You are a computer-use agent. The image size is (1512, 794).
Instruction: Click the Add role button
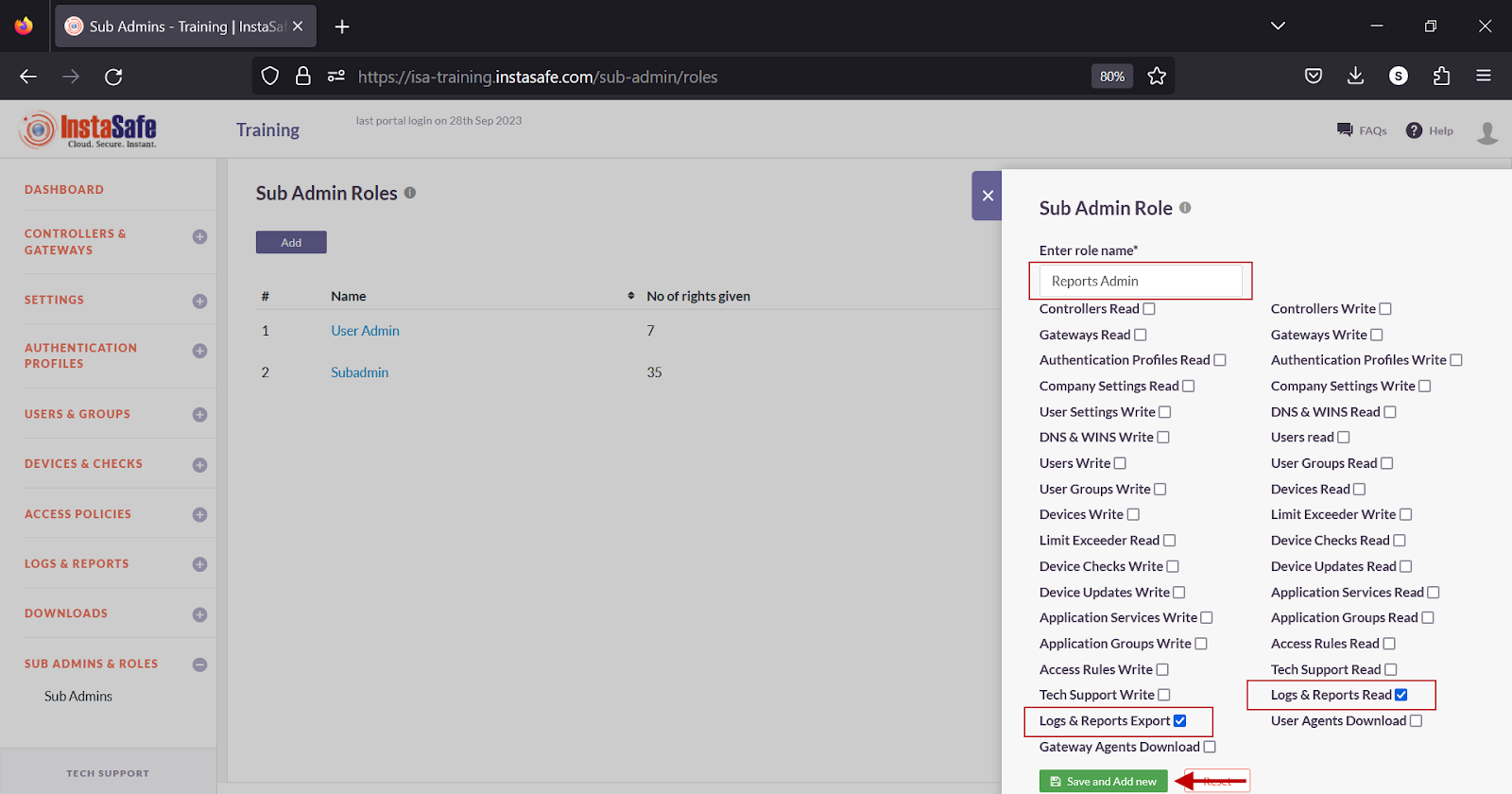click(x=291, y=243)
